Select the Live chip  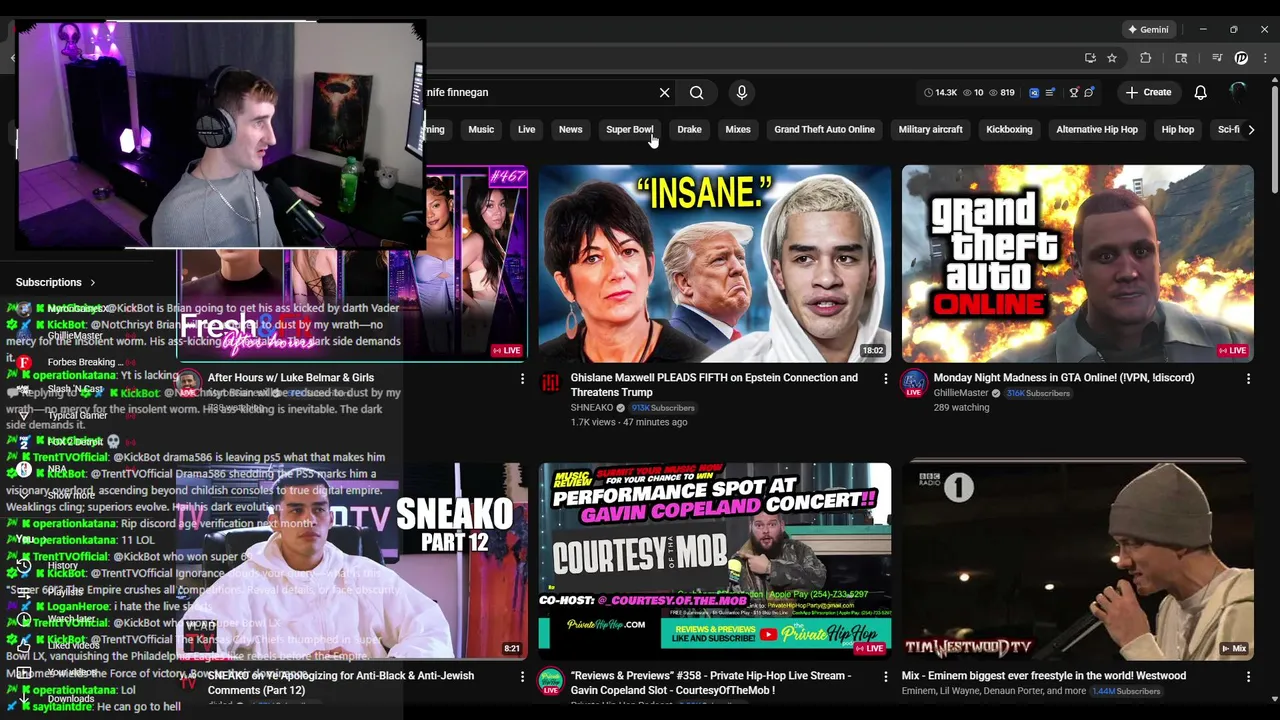tap(526, 130)
